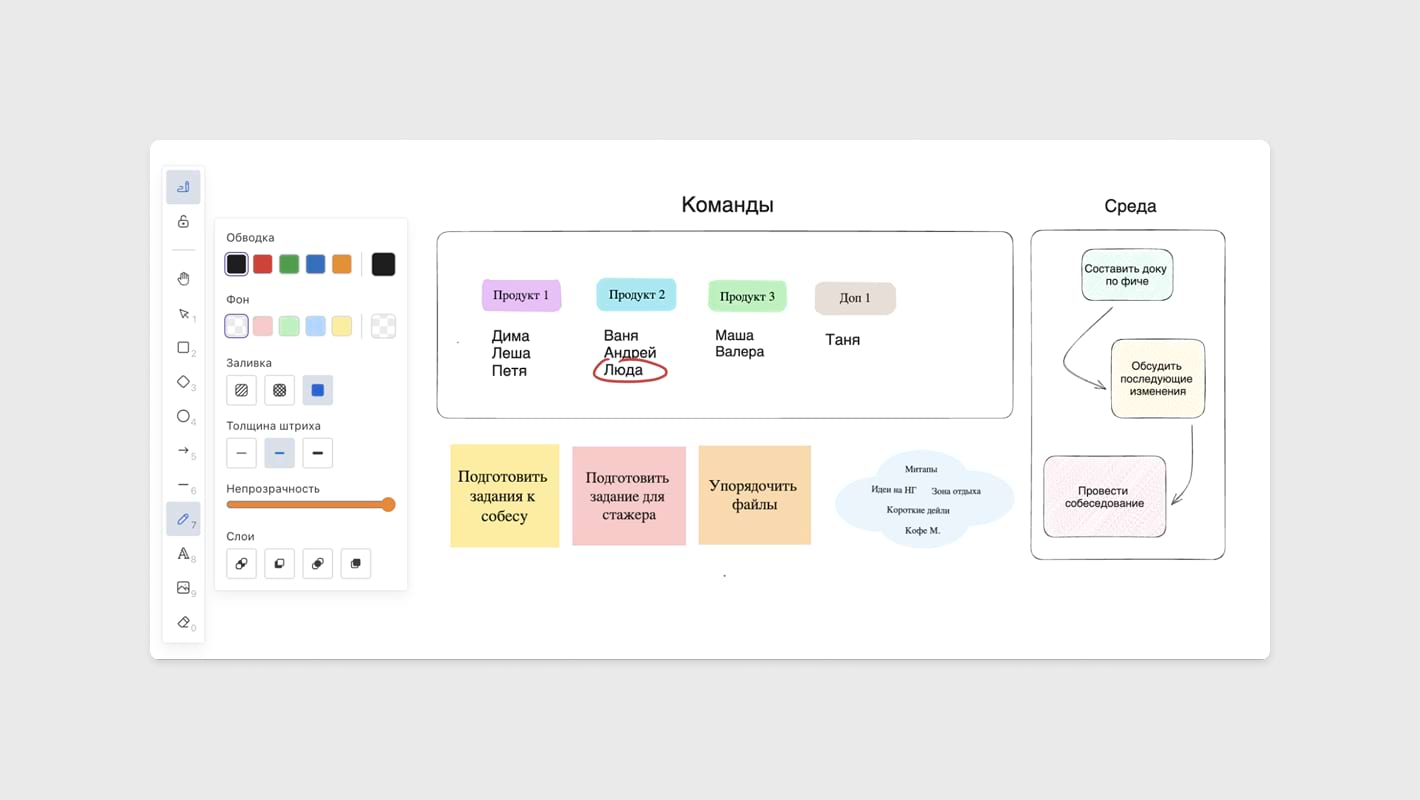This screenshot has width=1420, height=800.
Task: Pick the light yellow background swatch
Action: click(x=342, y=326)
